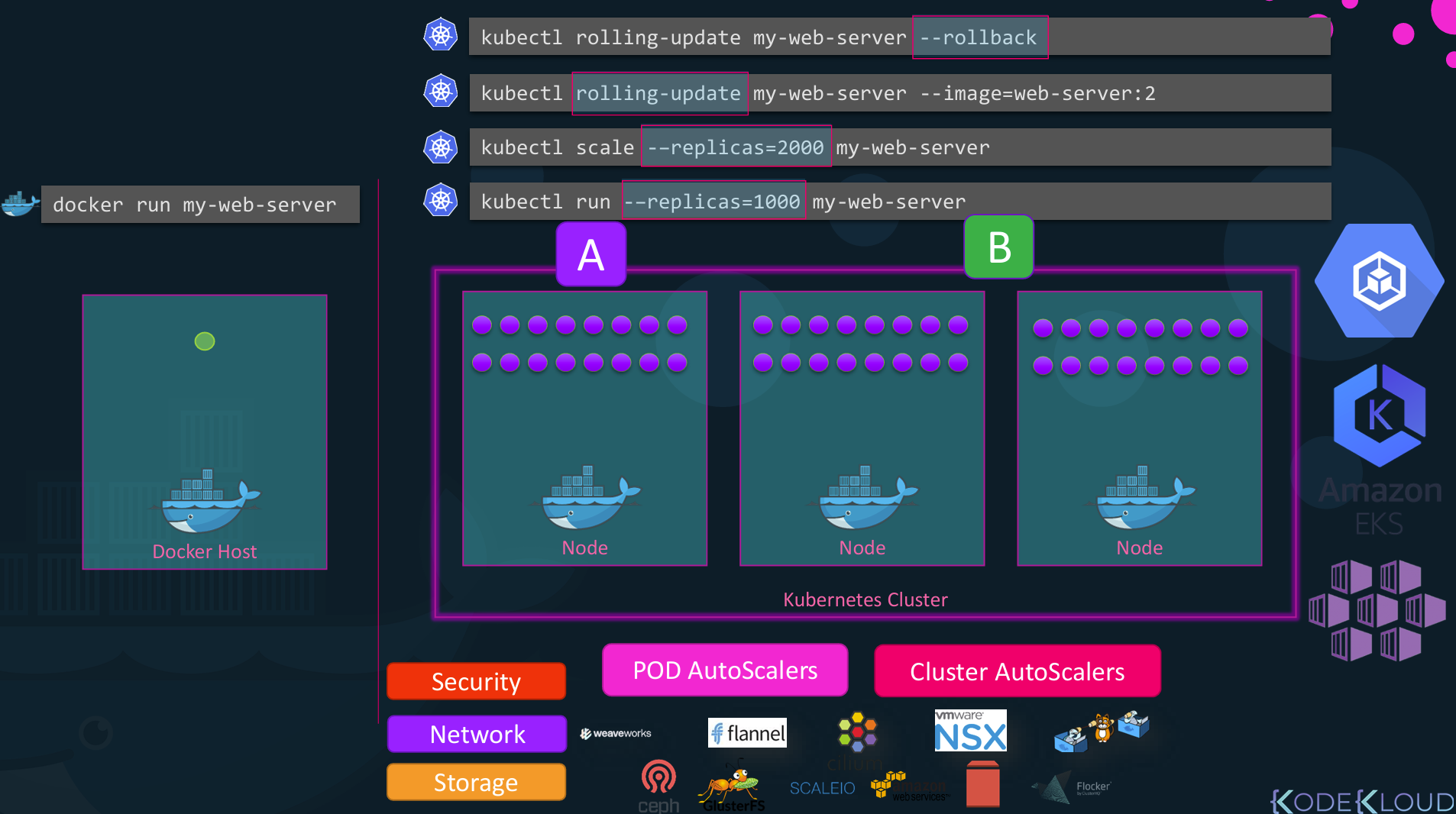Click the Cilium hexagon logo
The width and height of the screenshot is (1456, 814).
click(857, 733)
